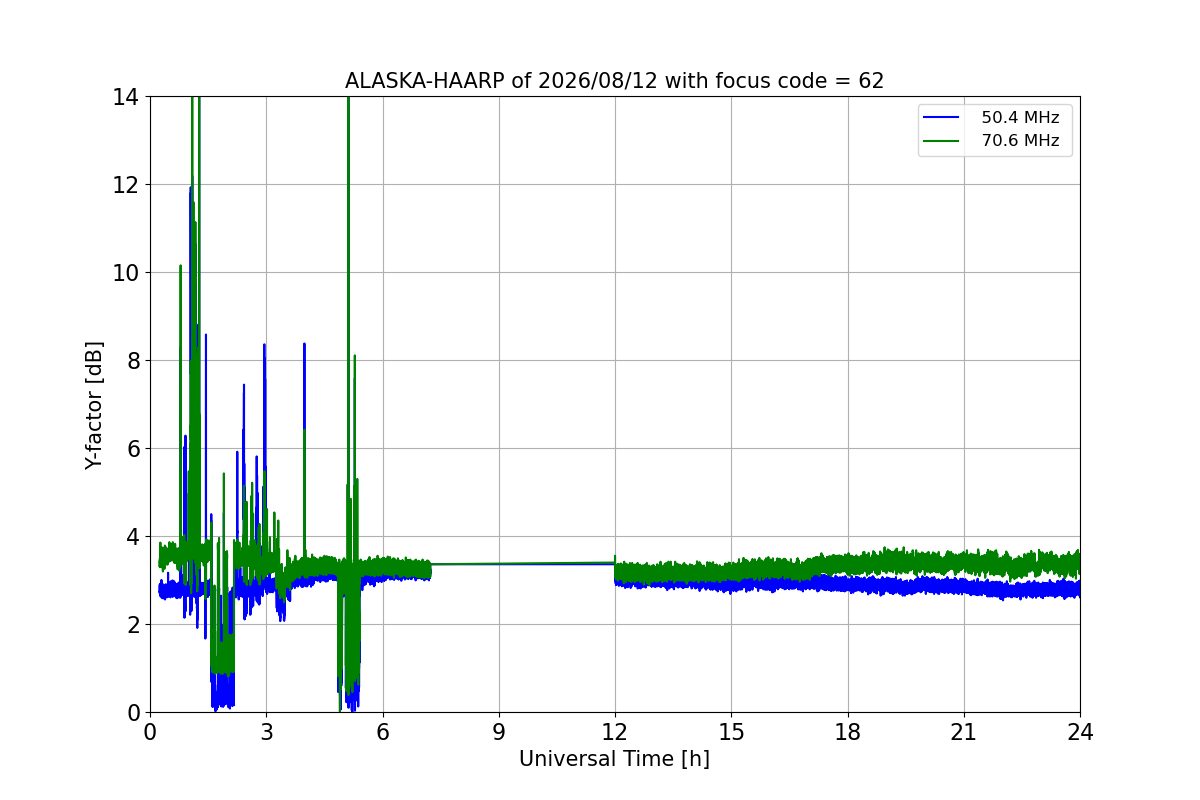Click the green line legend swatch
Viewport: 1200px width, 800px height.
(942, 142)
